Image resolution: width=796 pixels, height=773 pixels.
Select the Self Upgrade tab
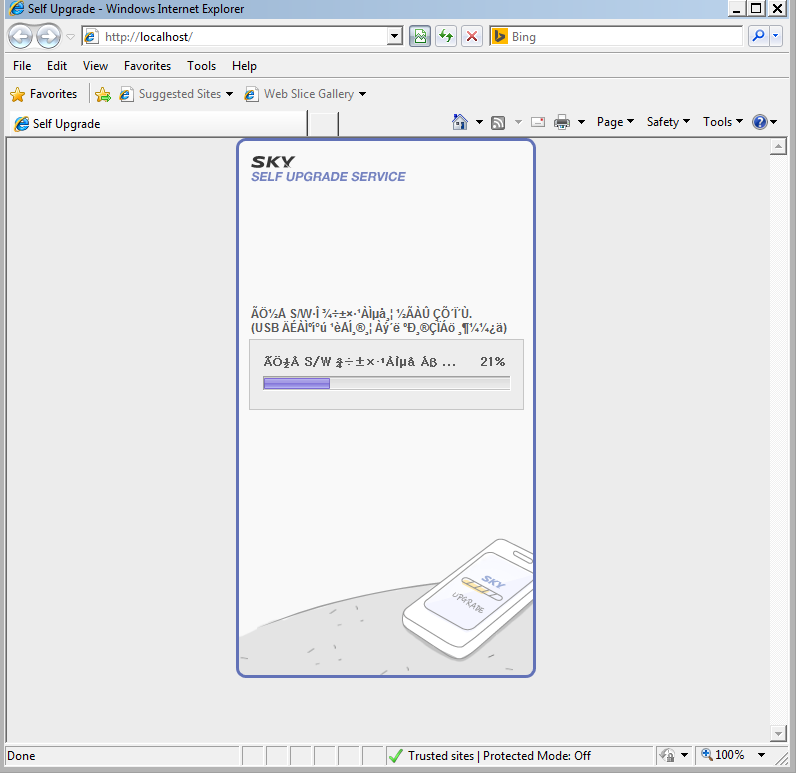coord(158,124)
